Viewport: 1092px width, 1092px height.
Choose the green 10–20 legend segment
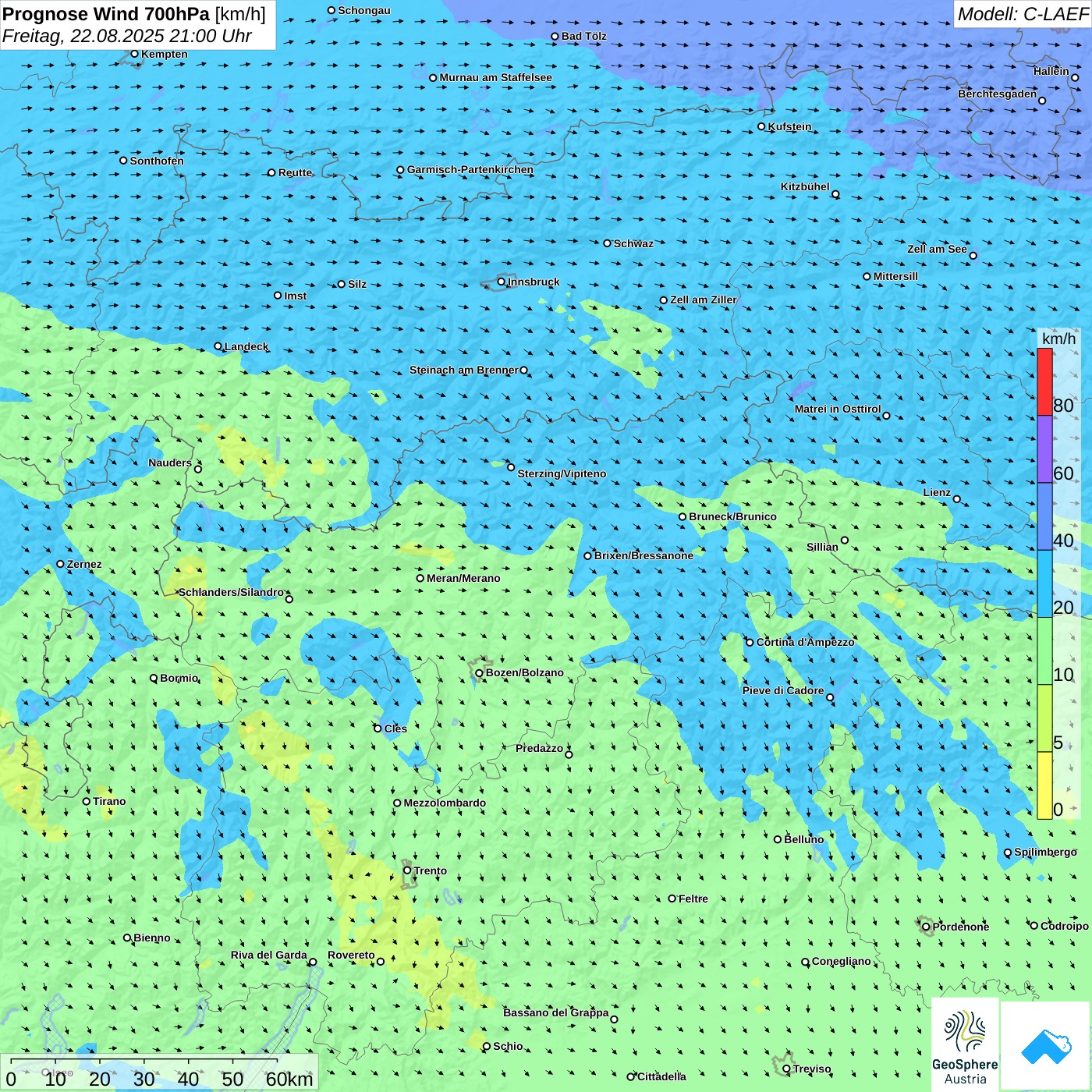(1044, 651)
